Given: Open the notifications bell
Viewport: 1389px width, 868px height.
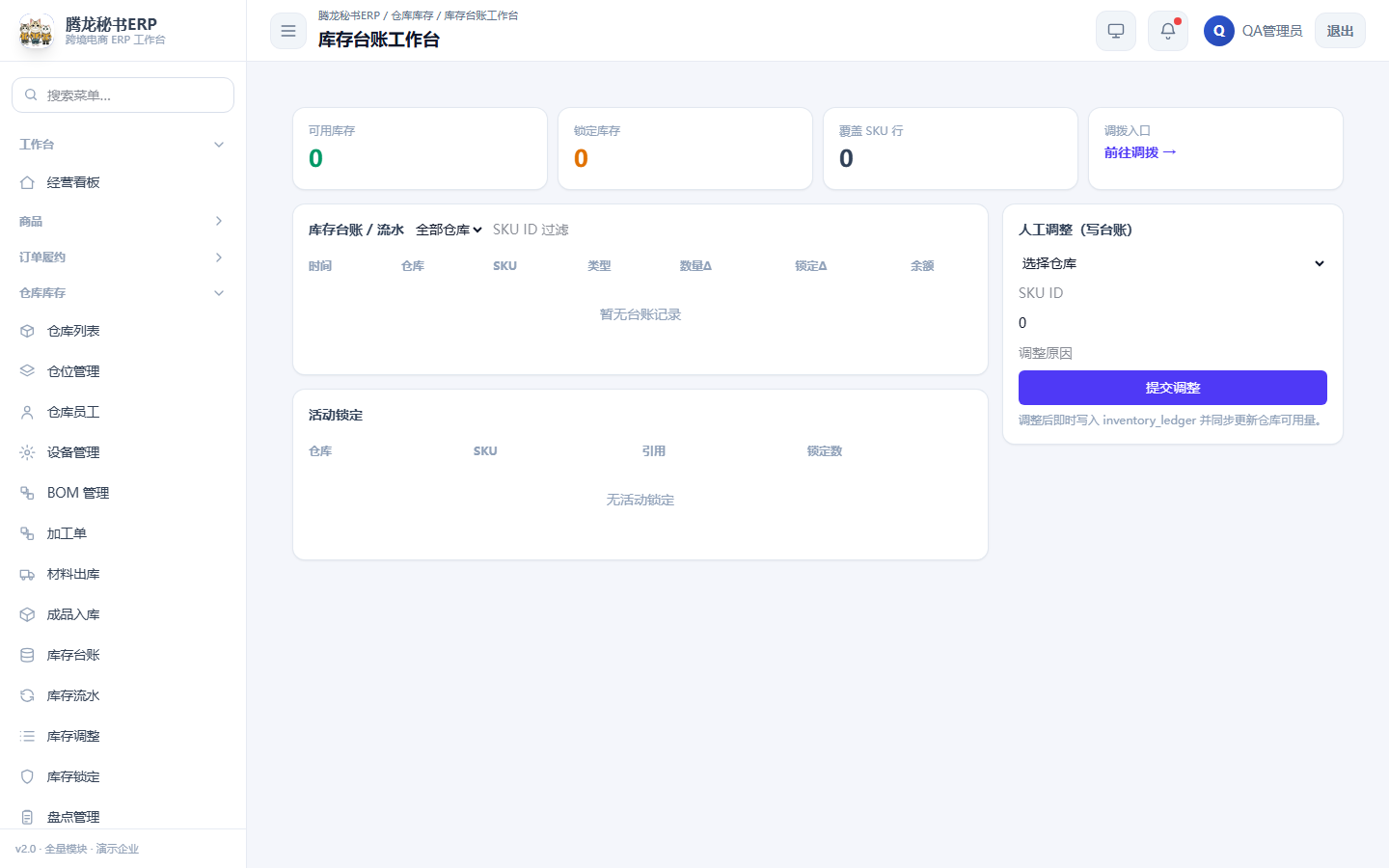Looking at the screenshot, I should point(1168,31).
